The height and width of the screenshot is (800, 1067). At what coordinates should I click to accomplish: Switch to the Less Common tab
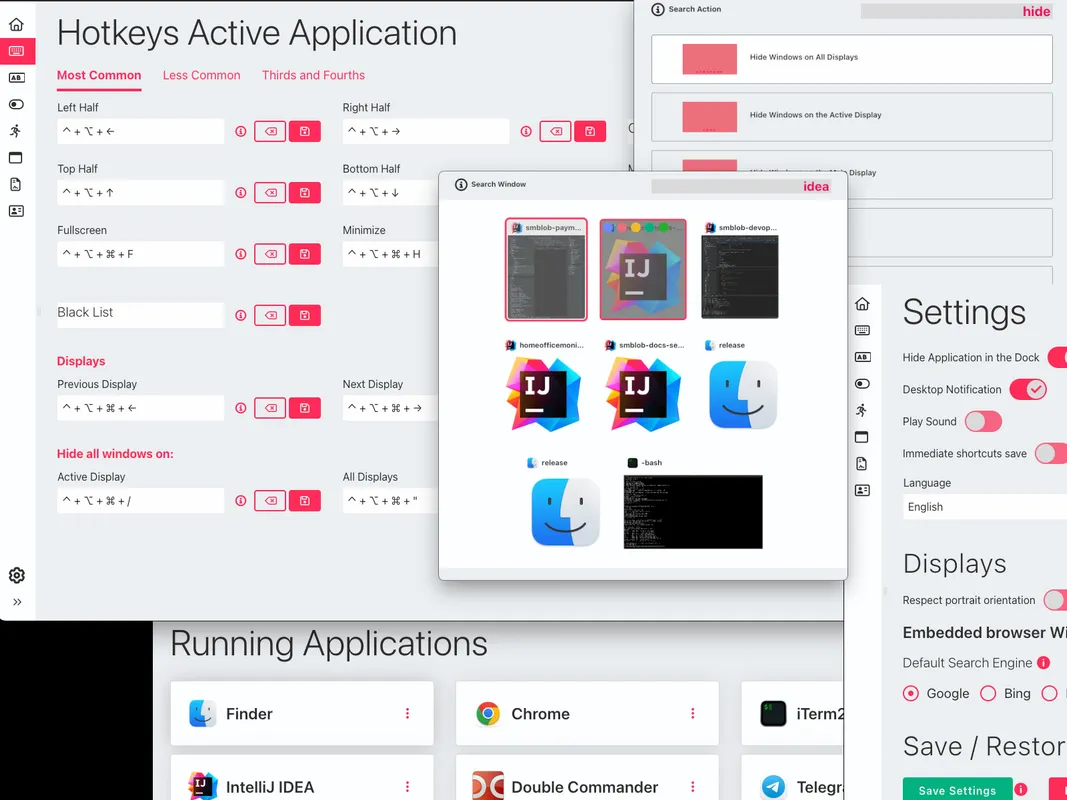201,75
